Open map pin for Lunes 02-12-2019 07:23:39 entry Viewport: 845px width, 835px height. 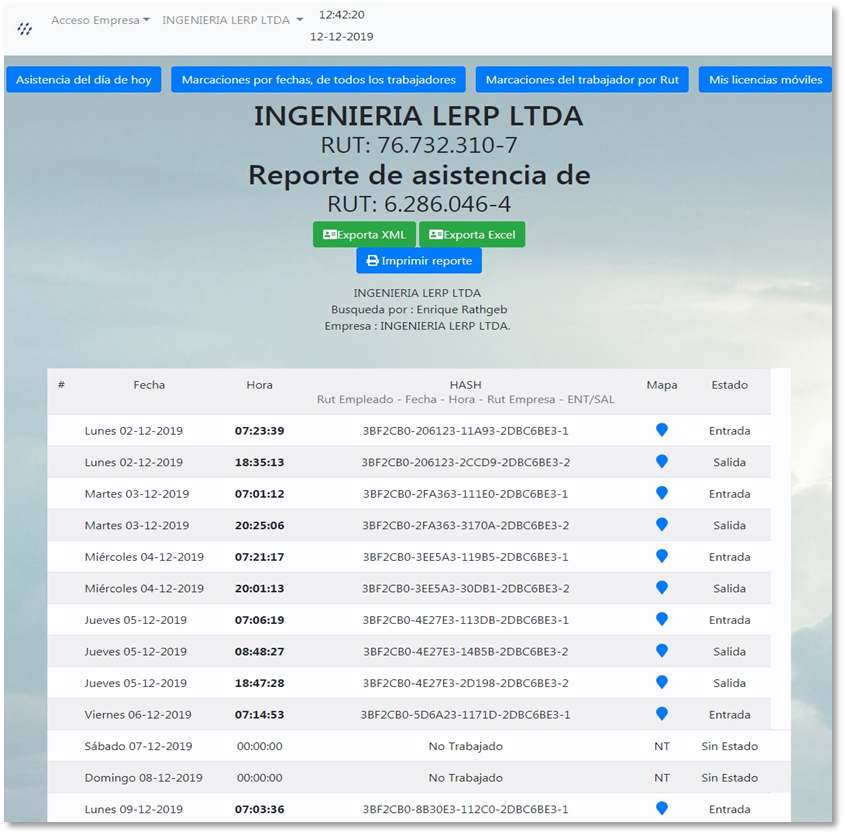point(661,430)
